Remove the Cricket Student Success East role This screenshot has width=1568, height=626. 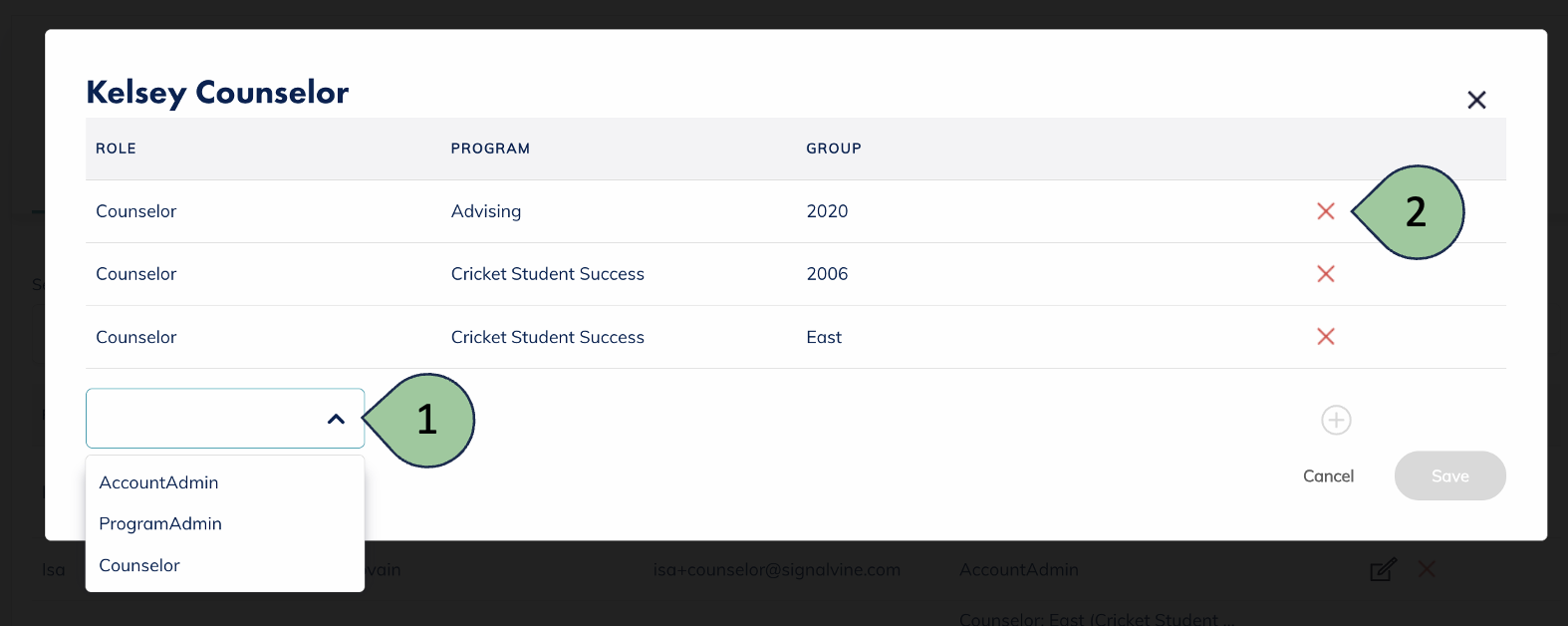(x=1325, y=337)
